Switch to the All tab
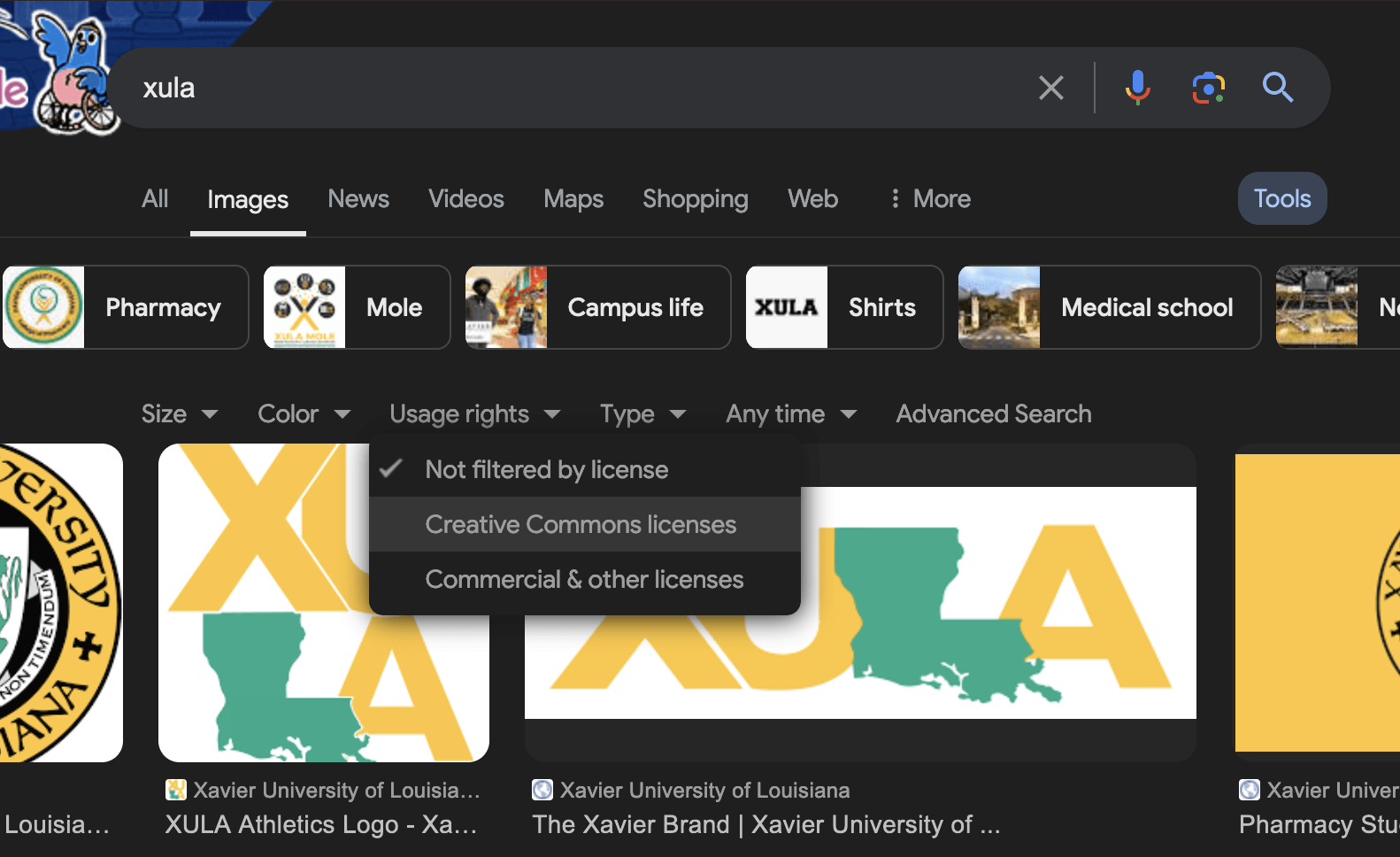The image size is (1400, 857). (155, 198)
